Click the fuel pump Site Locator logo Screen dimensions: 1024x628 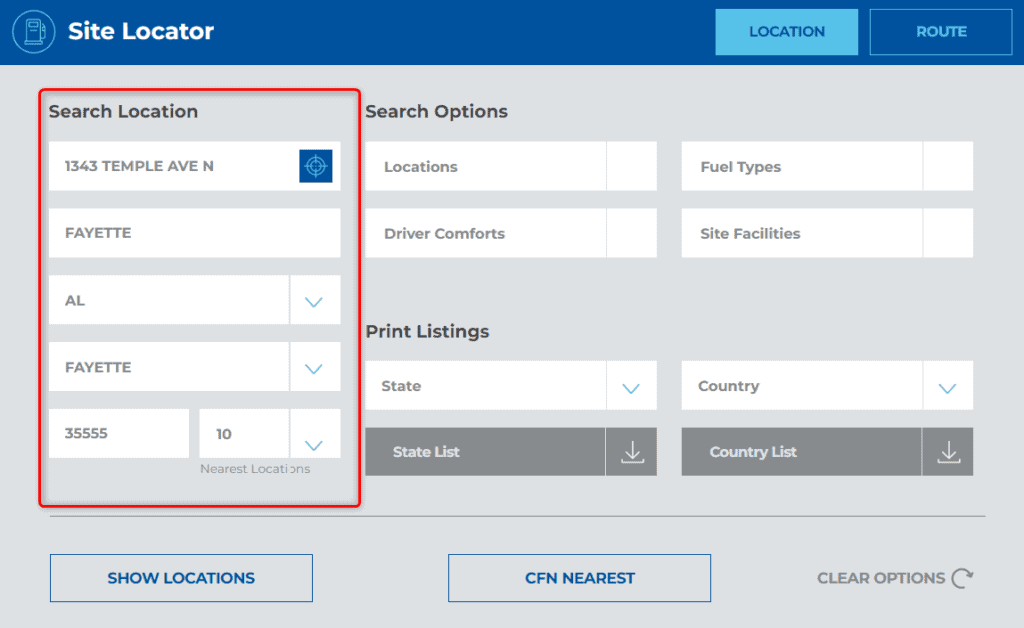pyautogui.click(x=34, y=31)
